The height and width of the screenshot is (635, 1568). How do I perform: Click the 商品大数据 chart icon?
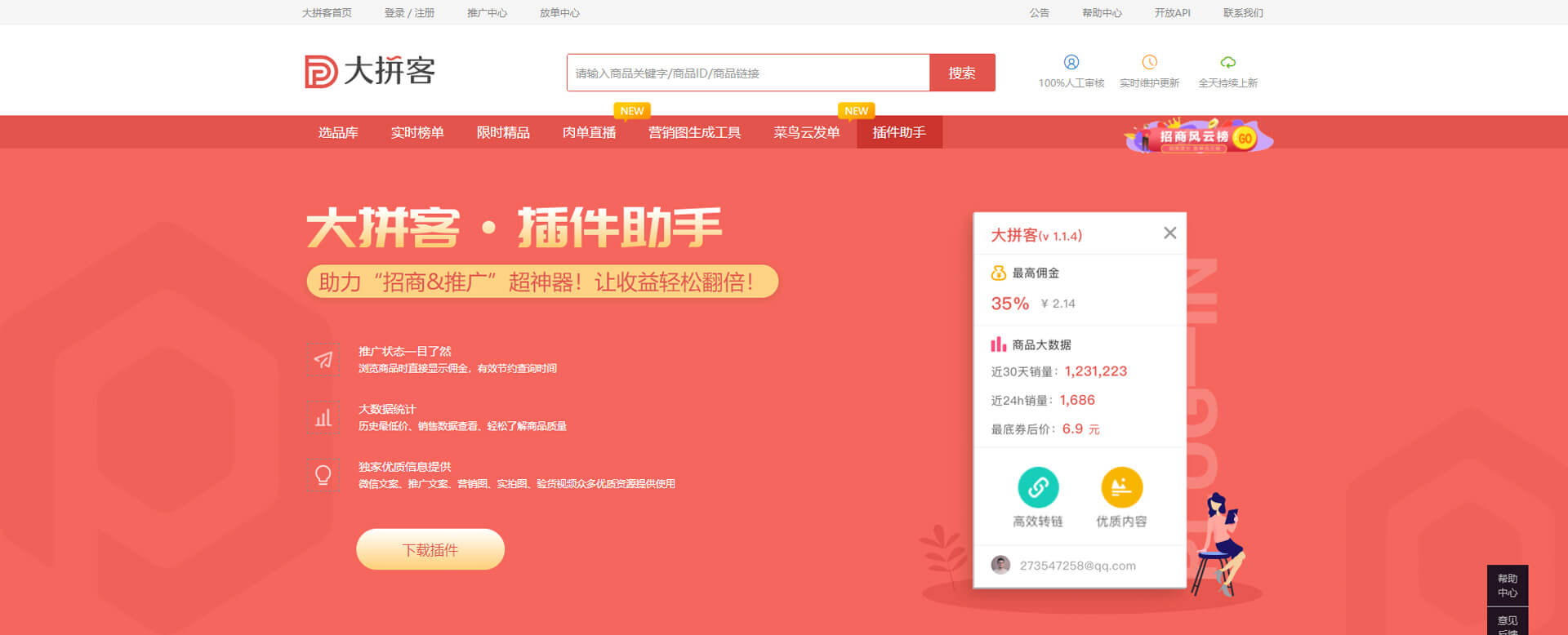point(998,344)
